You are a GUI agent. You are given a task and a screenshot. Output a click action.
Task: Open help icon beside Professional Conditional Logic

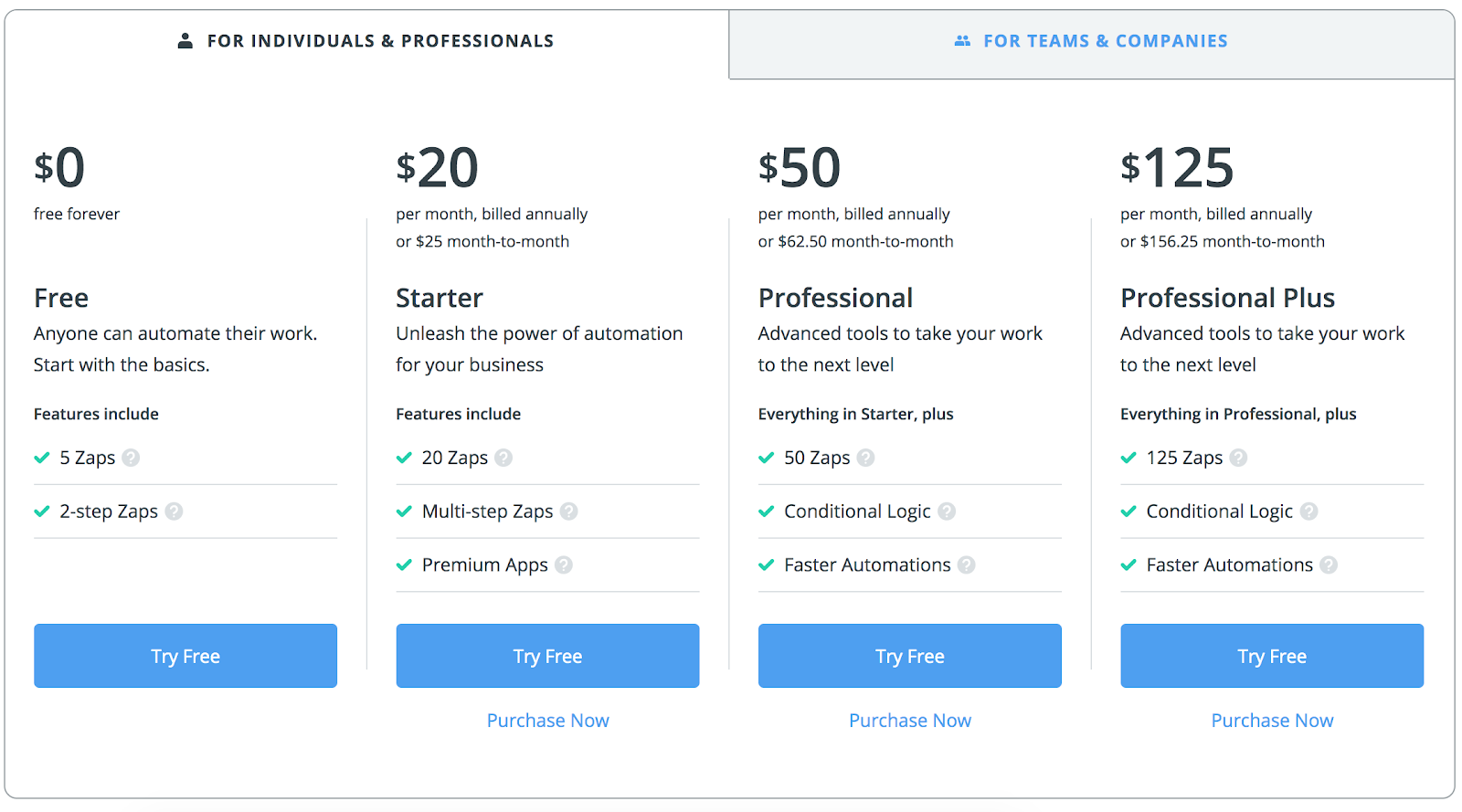coord(947,511)
